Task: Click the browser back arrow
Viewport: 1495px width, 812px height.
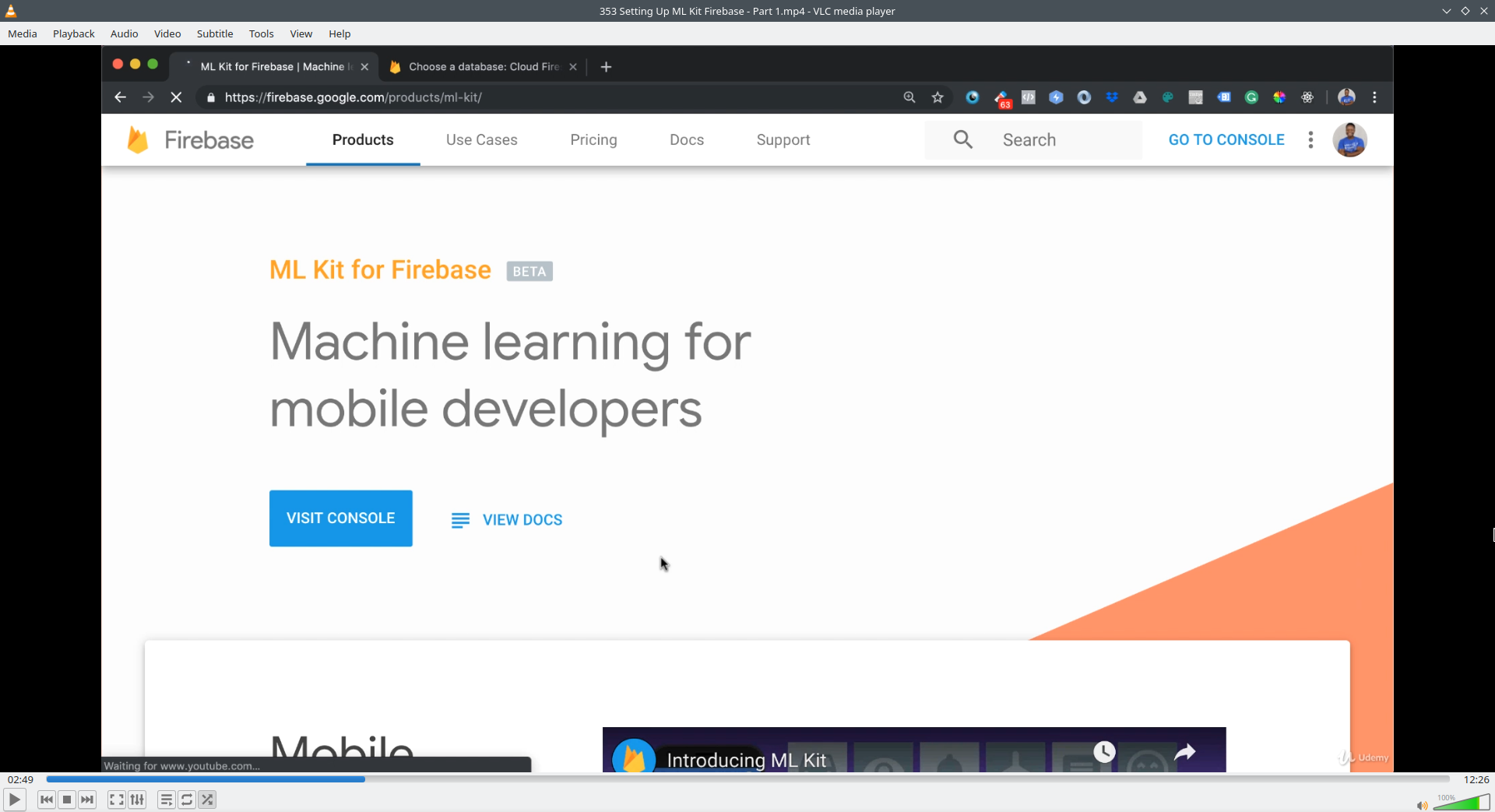Action: tap(120, 97)
